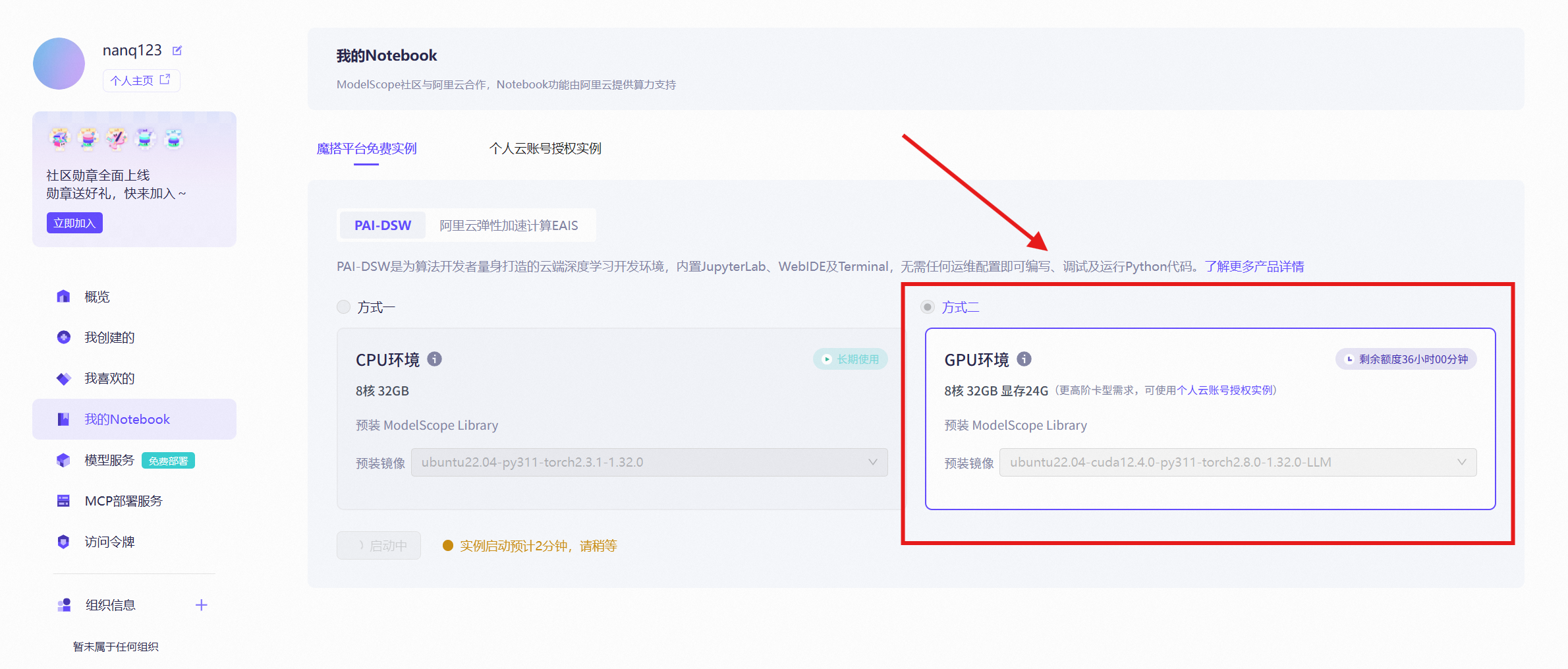Click the user avatar circle
The image size is (1568, 669).
coord(59,63)
